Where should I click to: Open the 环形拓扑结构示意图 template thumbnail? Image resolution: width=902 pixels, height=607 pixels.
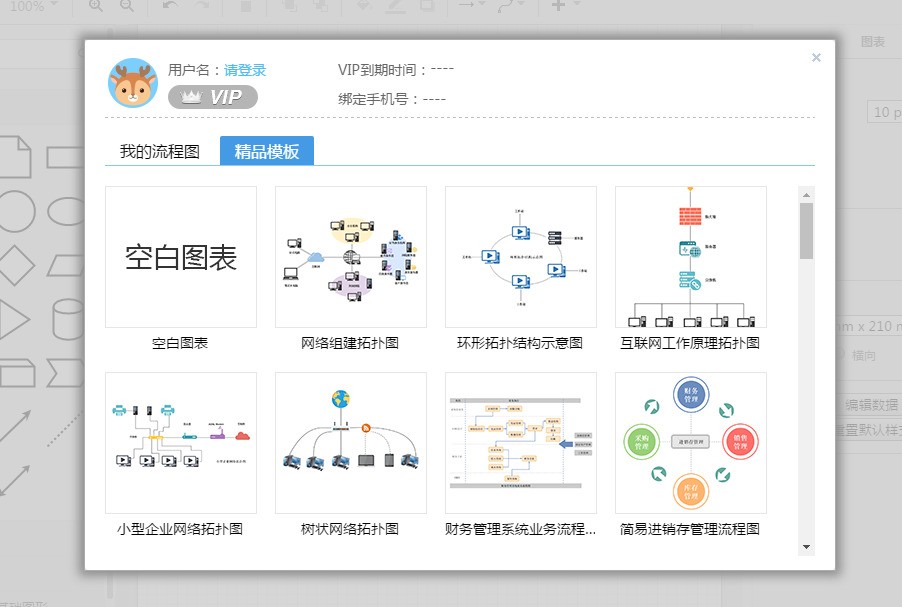coord(521,257)
